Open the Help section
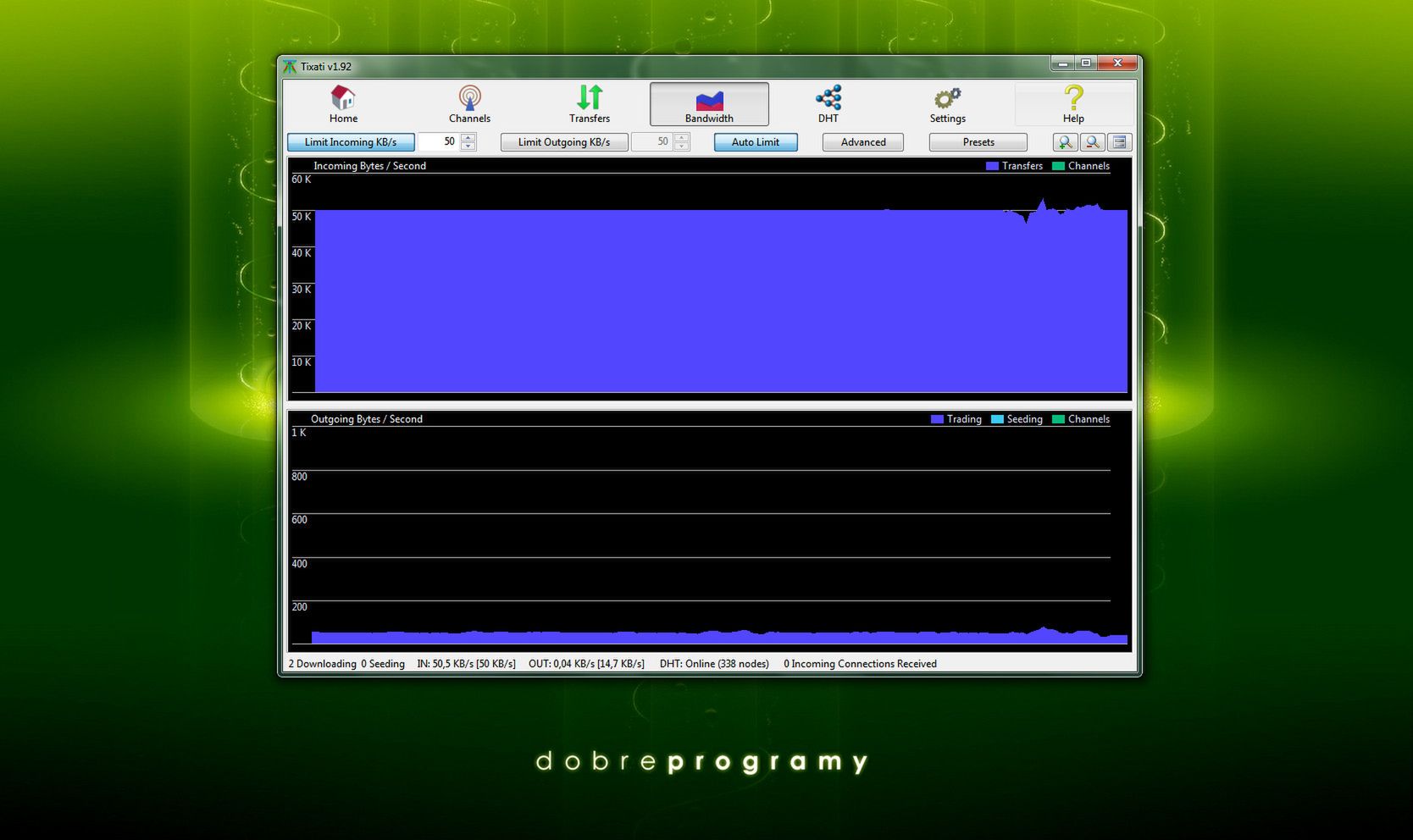 click(x=1073, y=104)
